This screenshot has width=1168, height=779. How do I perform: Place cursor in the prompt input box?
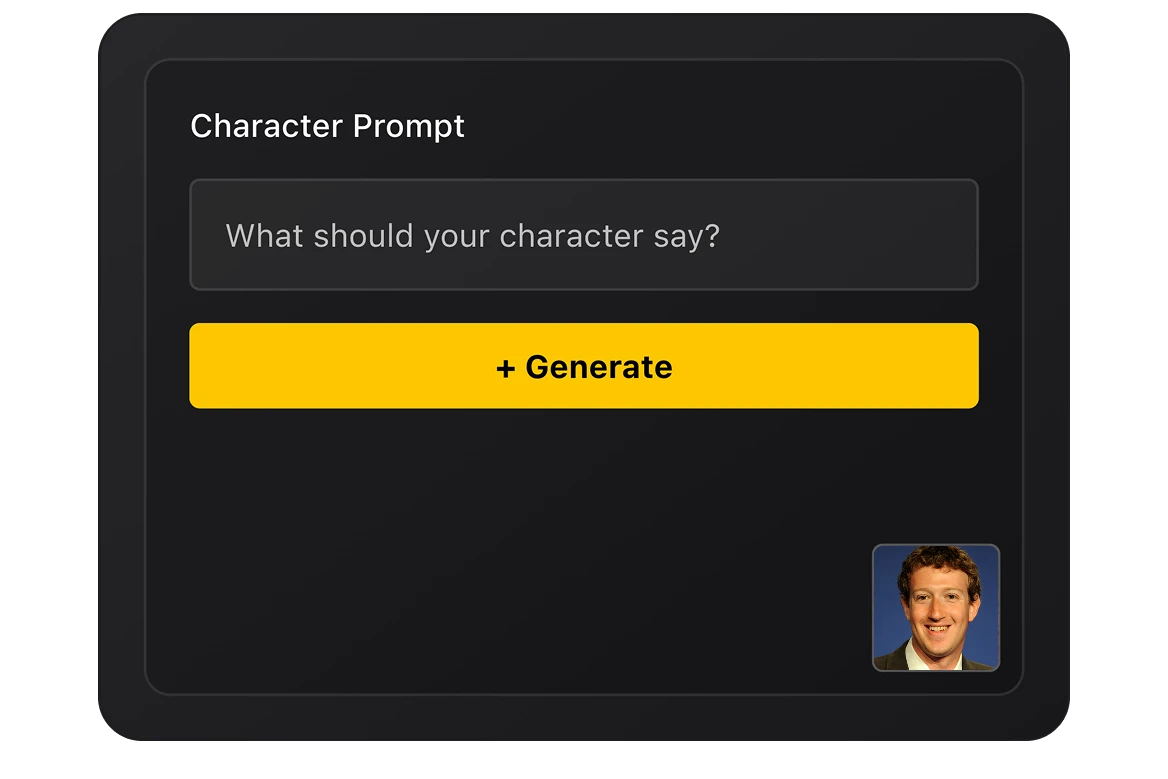(584, 235)
